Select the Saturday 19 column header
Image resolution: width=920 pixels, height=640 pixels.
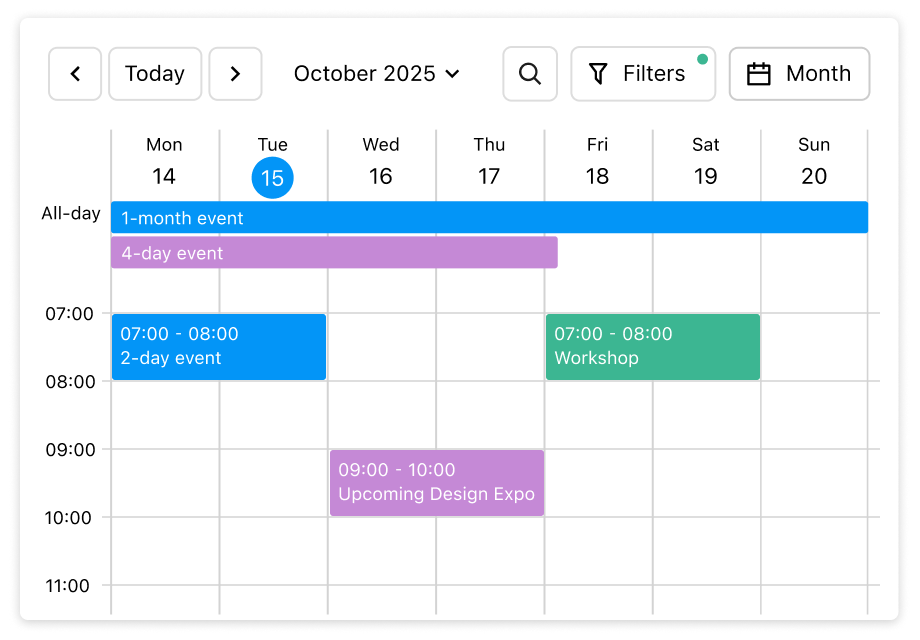click(x=706, y=162)
